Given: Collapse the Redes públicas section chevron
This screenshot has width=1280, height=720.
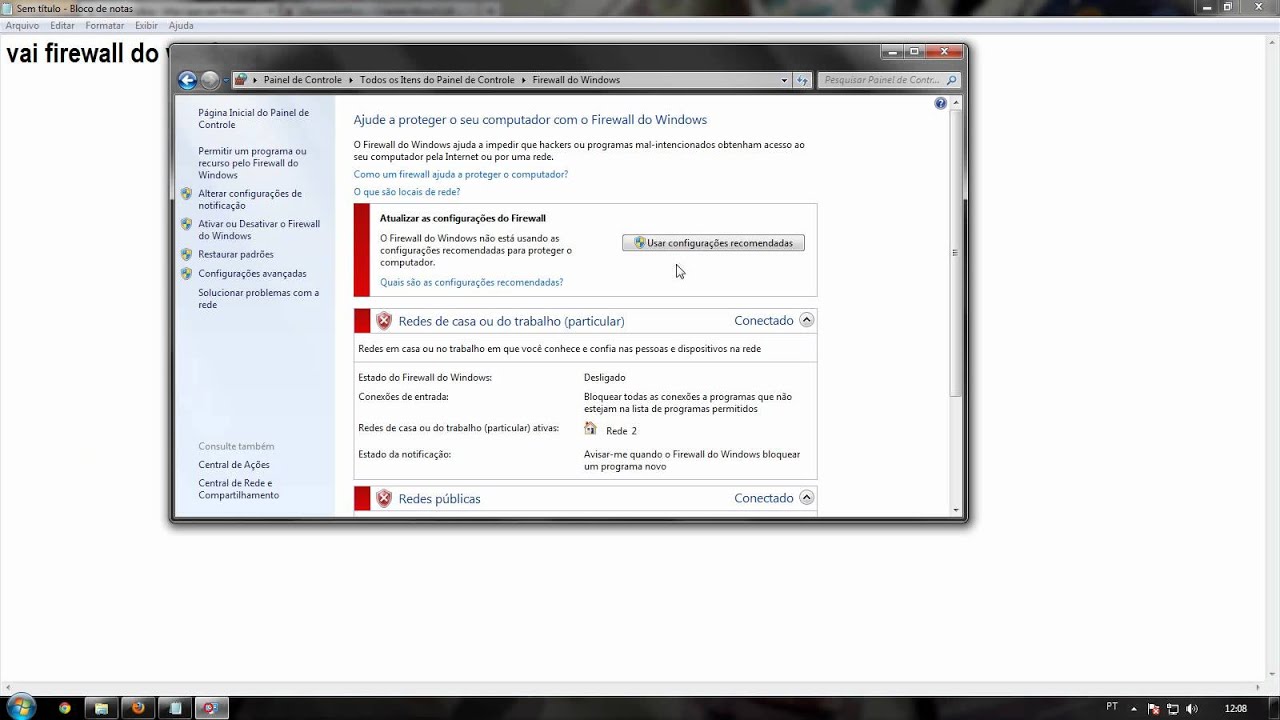Looking at the screenshot, I should 807,498.
